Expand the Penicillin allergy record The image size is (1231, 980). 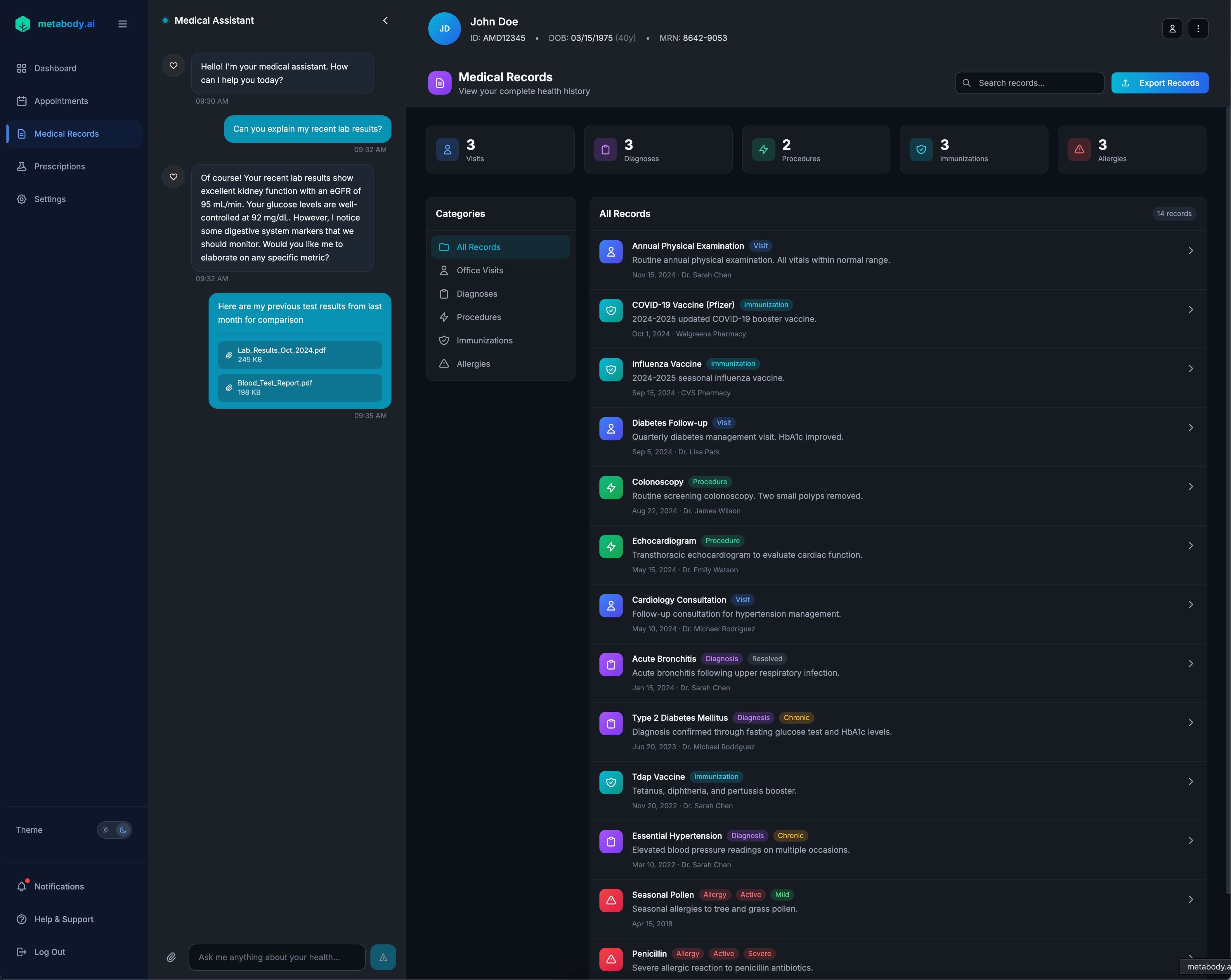click(x=1190, y=958)
